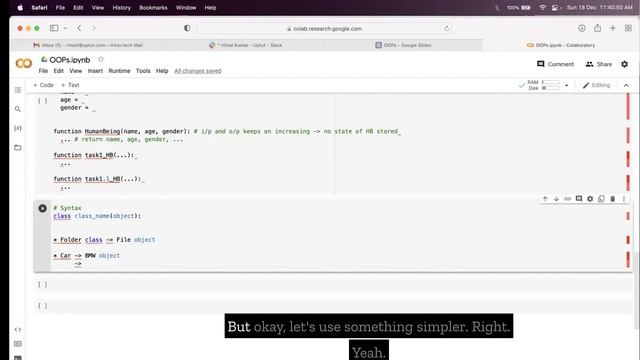Toggle the header visibility chevron
The image size is (640, 360).
626,85
